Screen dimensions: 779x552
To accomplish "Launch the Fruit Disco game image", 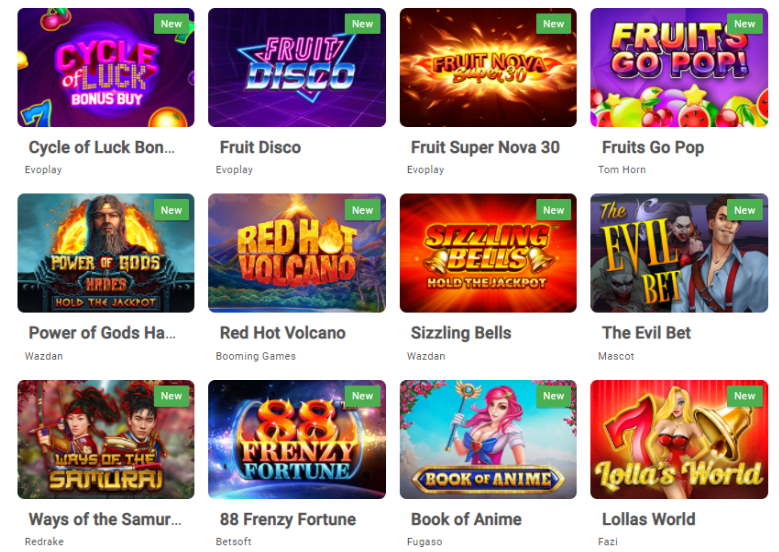I will point(296,68).
